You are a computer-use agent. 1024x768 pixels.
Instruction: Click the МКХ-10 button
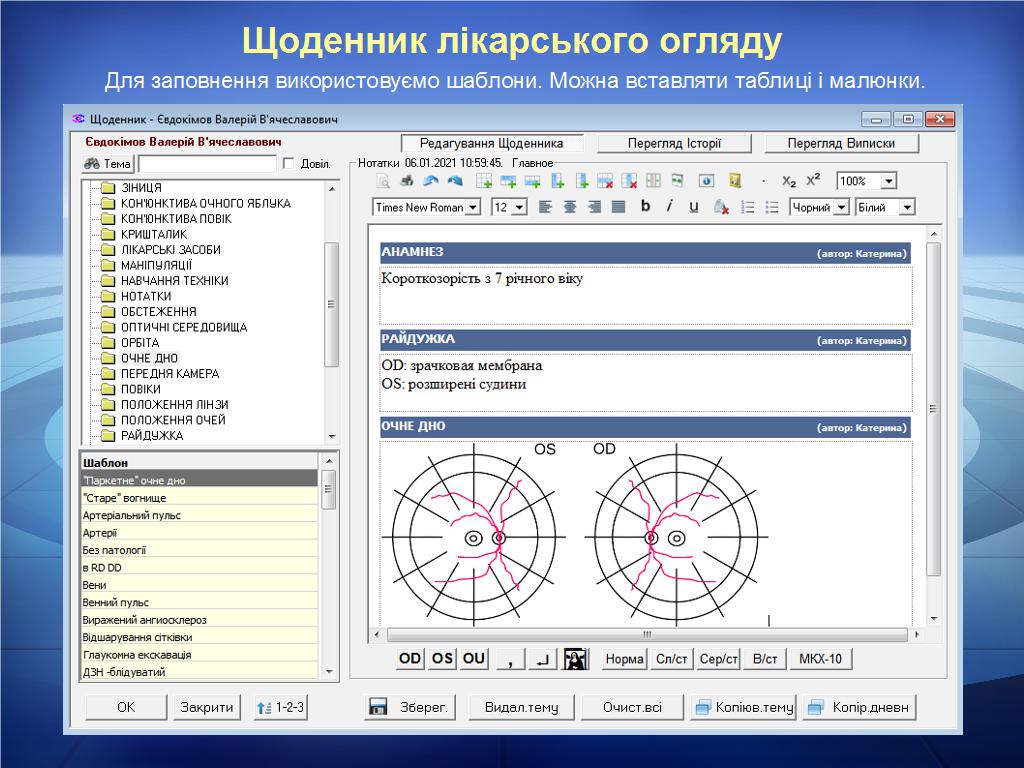click(x=820, y=659)
